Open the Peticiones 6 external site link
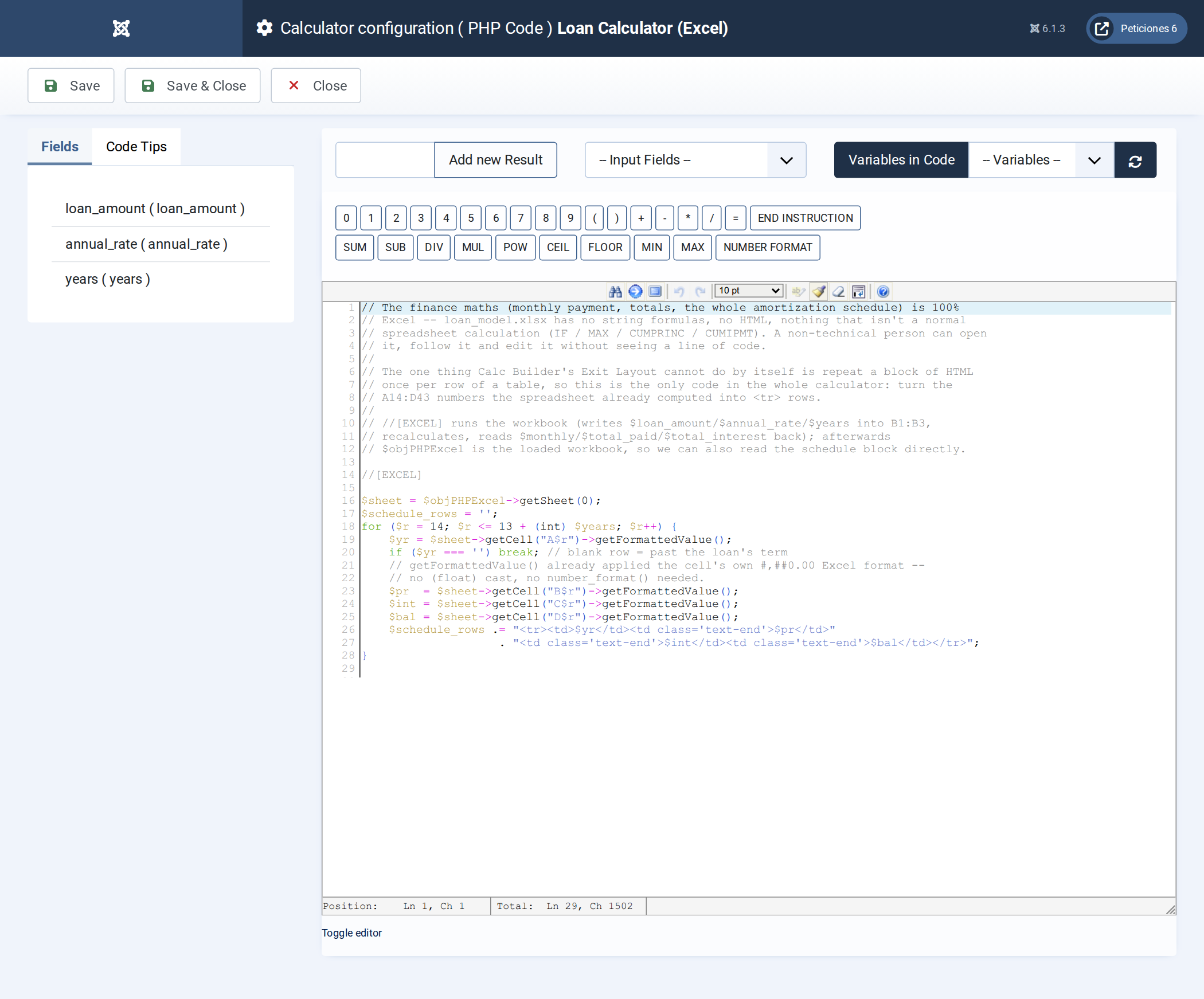Viewport: 1204px width, 999px height. (1136, 28)
